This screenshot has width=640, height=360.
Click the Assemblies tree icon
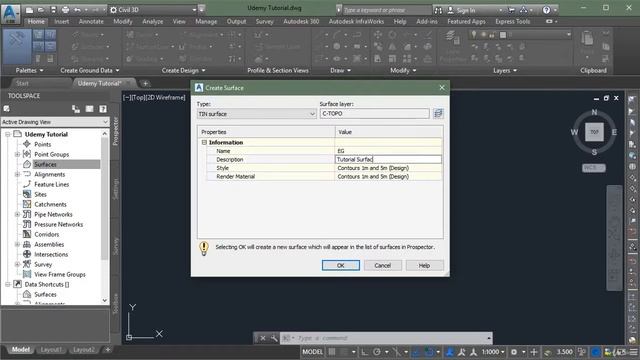tap(27, 244)
